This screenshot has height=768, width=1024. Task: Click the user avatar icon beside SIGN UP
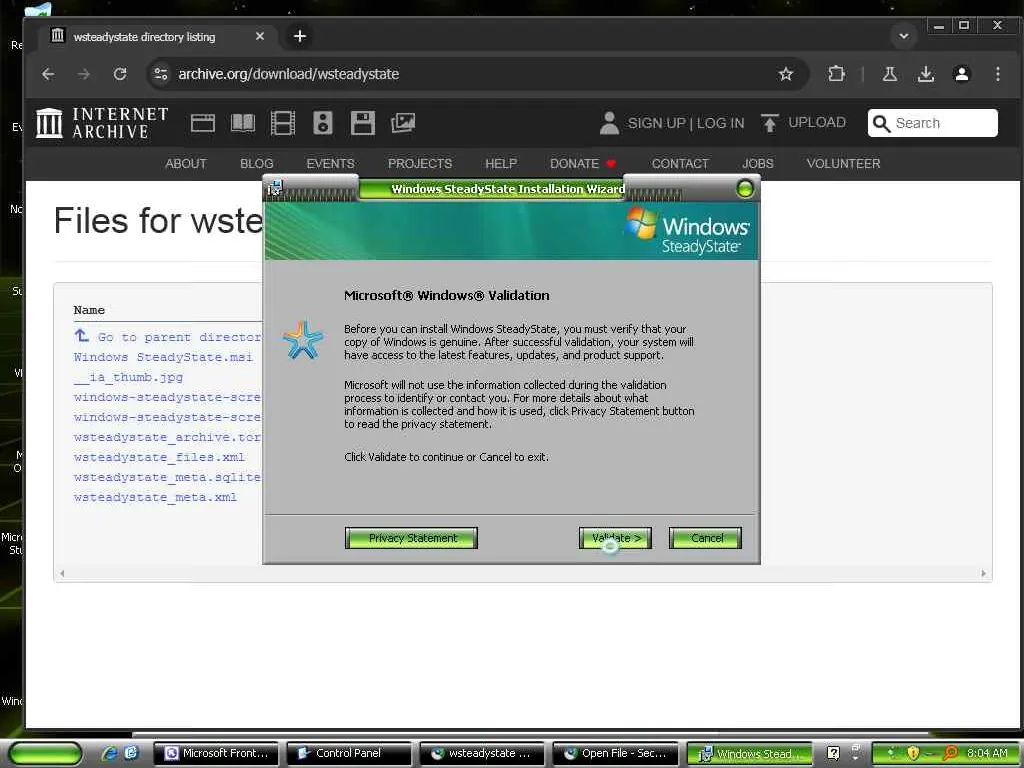click(x=609, y=123)
